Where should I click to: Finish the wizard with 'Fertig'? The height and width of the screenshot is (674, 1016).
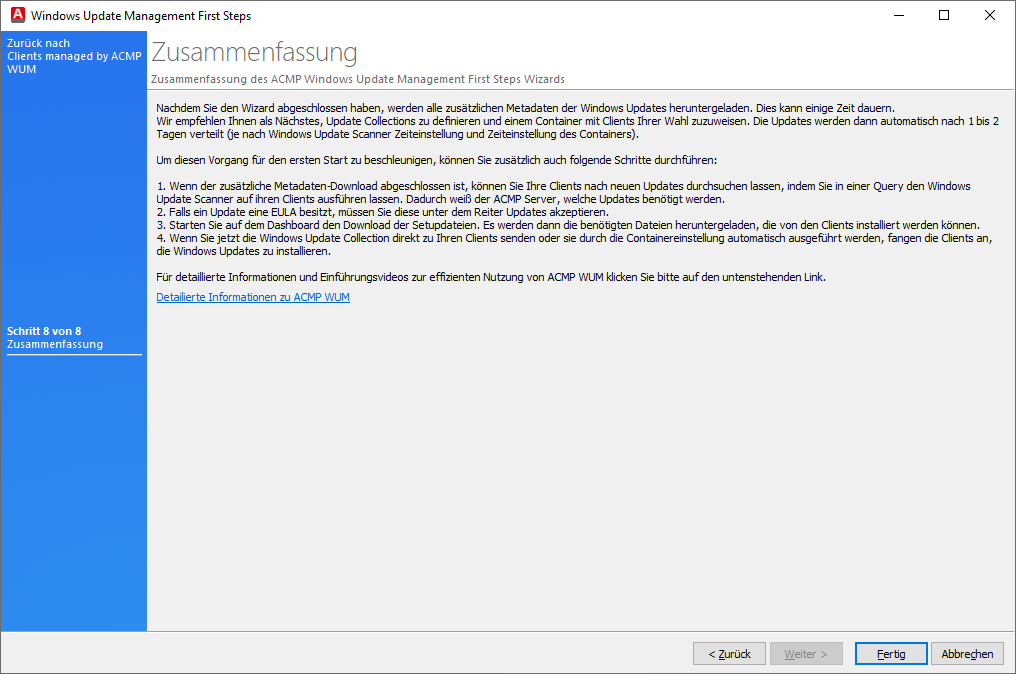click(891, 654)
